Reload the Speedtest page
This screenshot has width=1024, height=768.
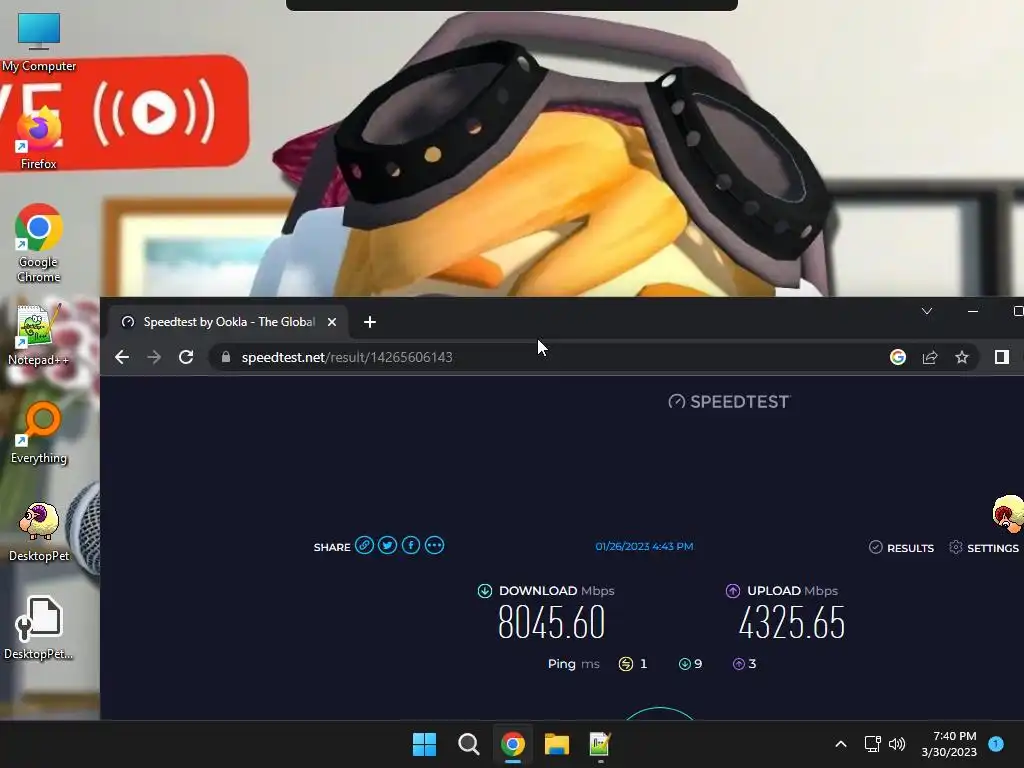pos(186,357)
